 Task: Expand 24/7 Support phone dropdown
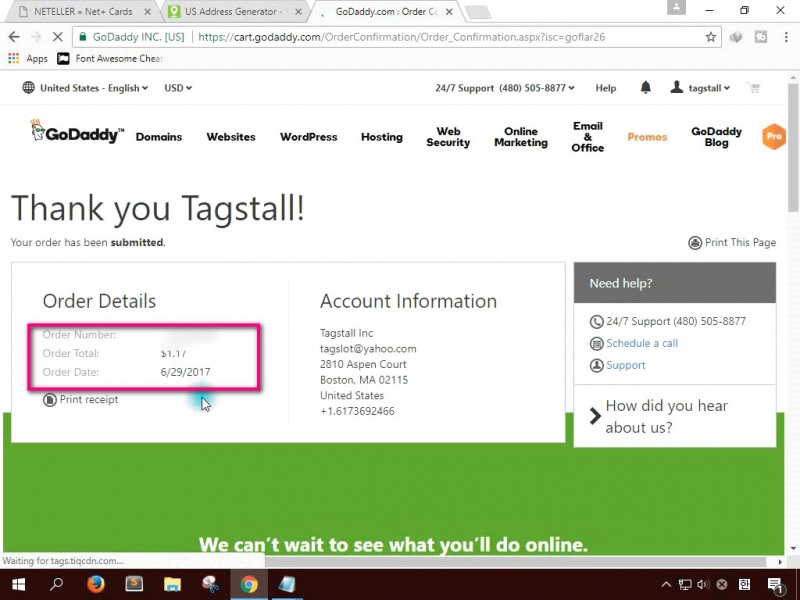[x=505, y=88]
